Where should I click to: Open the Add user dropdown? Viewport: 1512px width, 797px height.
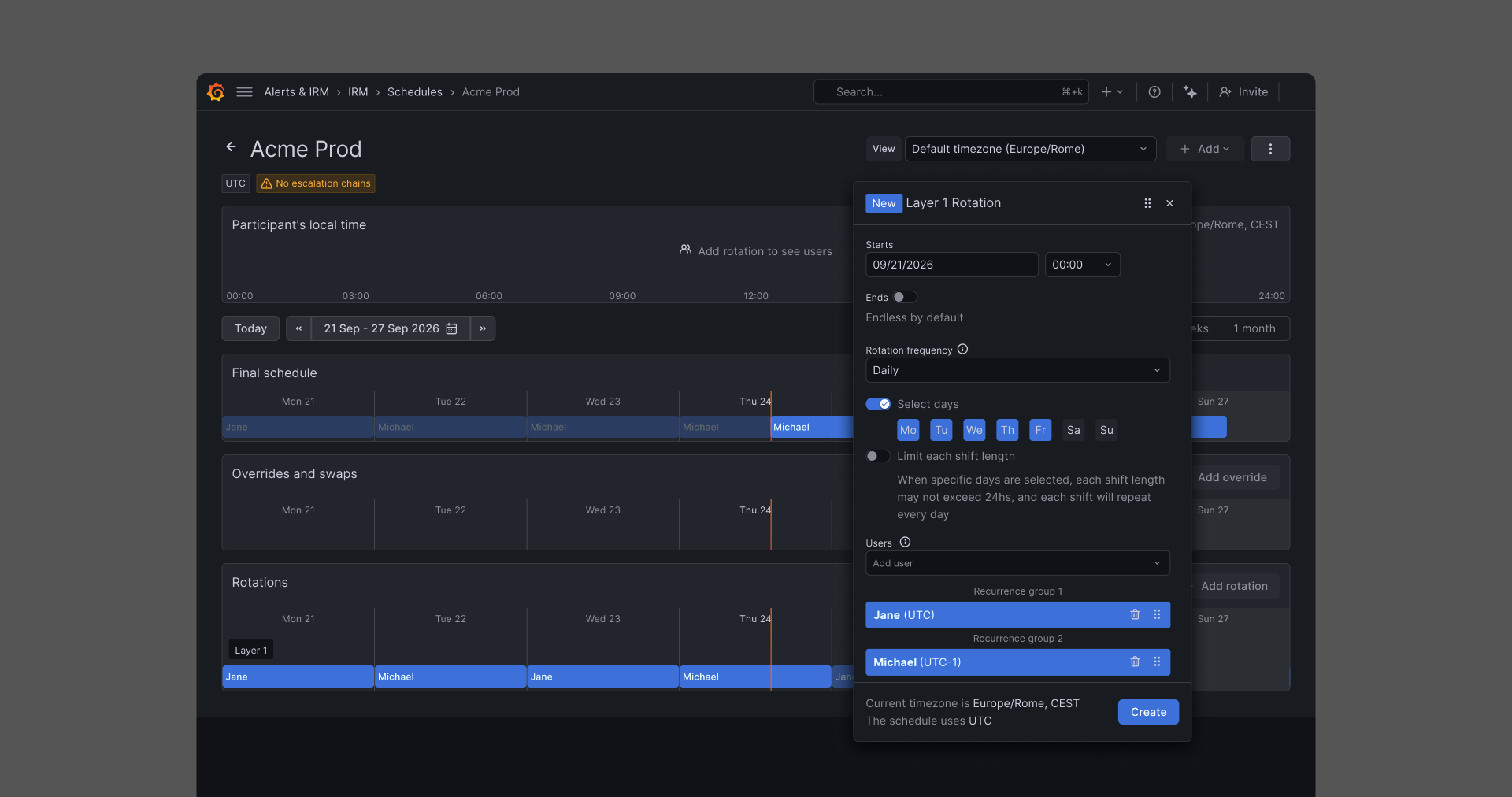1017,563
